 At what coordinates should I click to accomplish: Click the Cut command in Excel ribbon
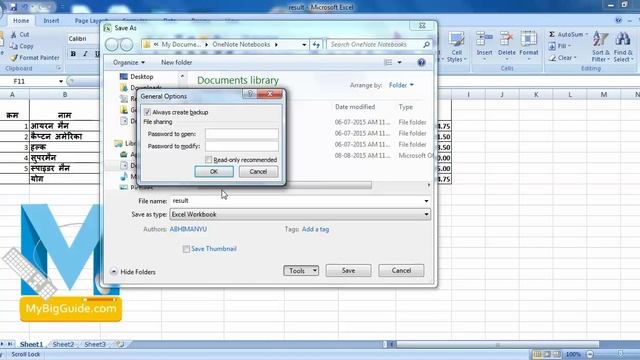(20, 35)
